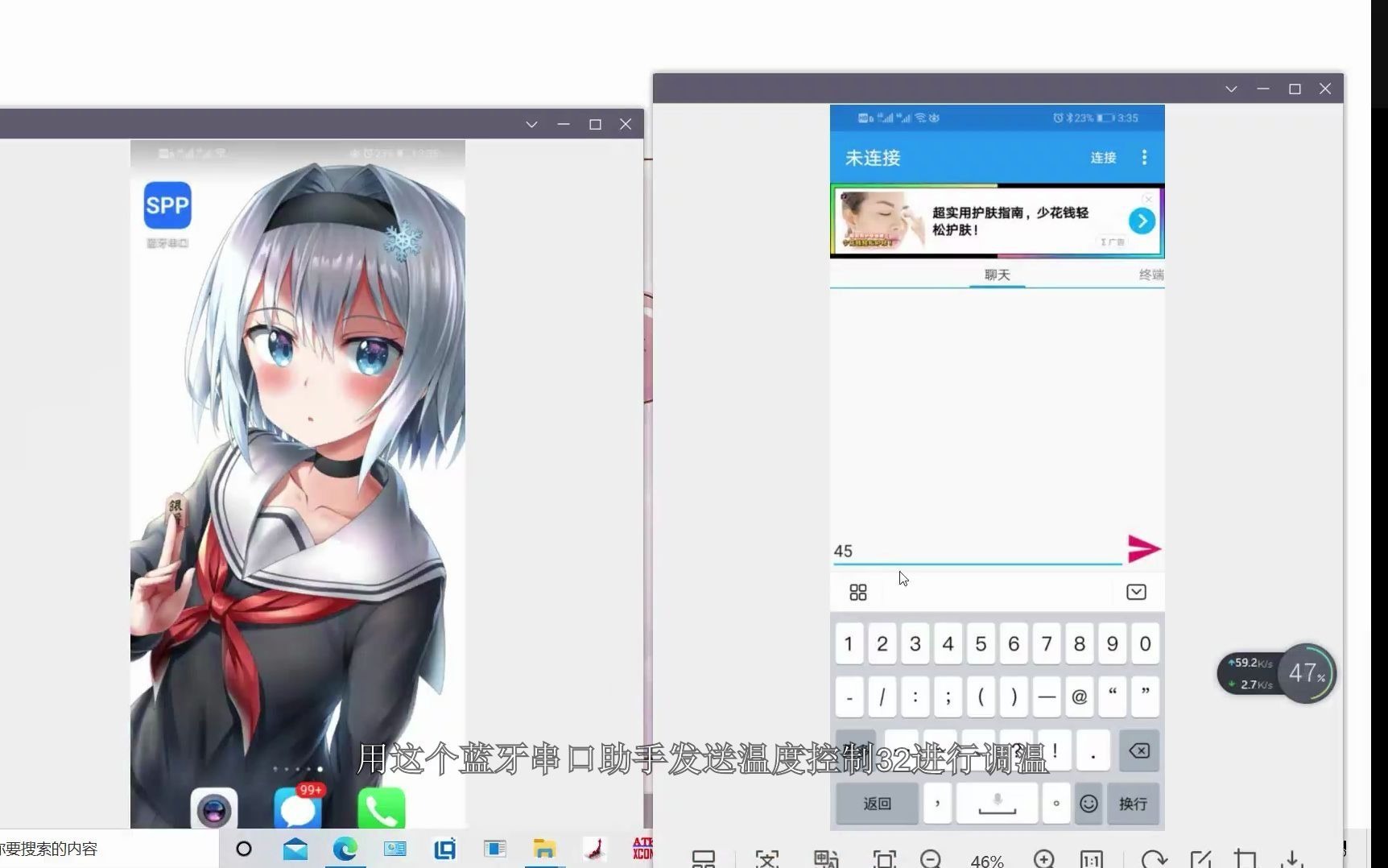Image resolution: width=1388 pixels, height=868 pixels.
Task: Tap the @ key on the keyboard
Action: click(x=1079, y=696)
